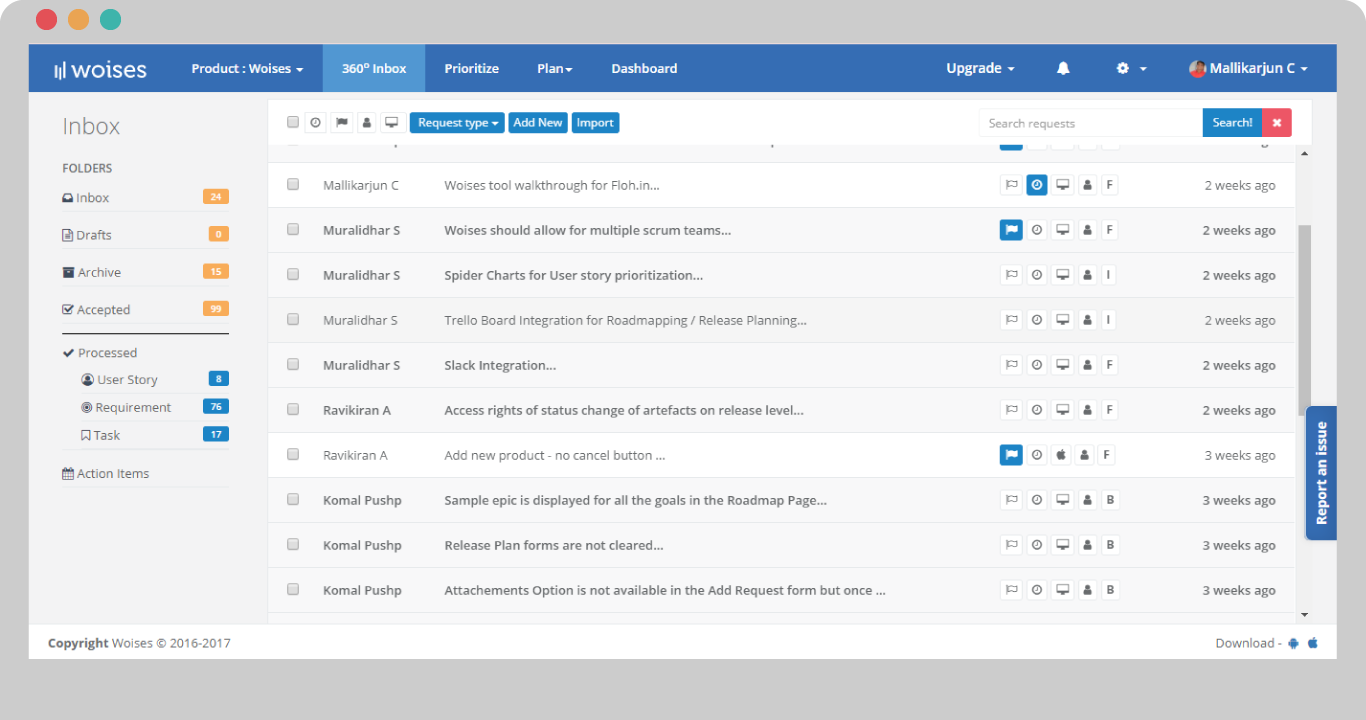Viewport: 1366px width, 720px height.
Task: Open the Dashboard tab
Action: 644,68
